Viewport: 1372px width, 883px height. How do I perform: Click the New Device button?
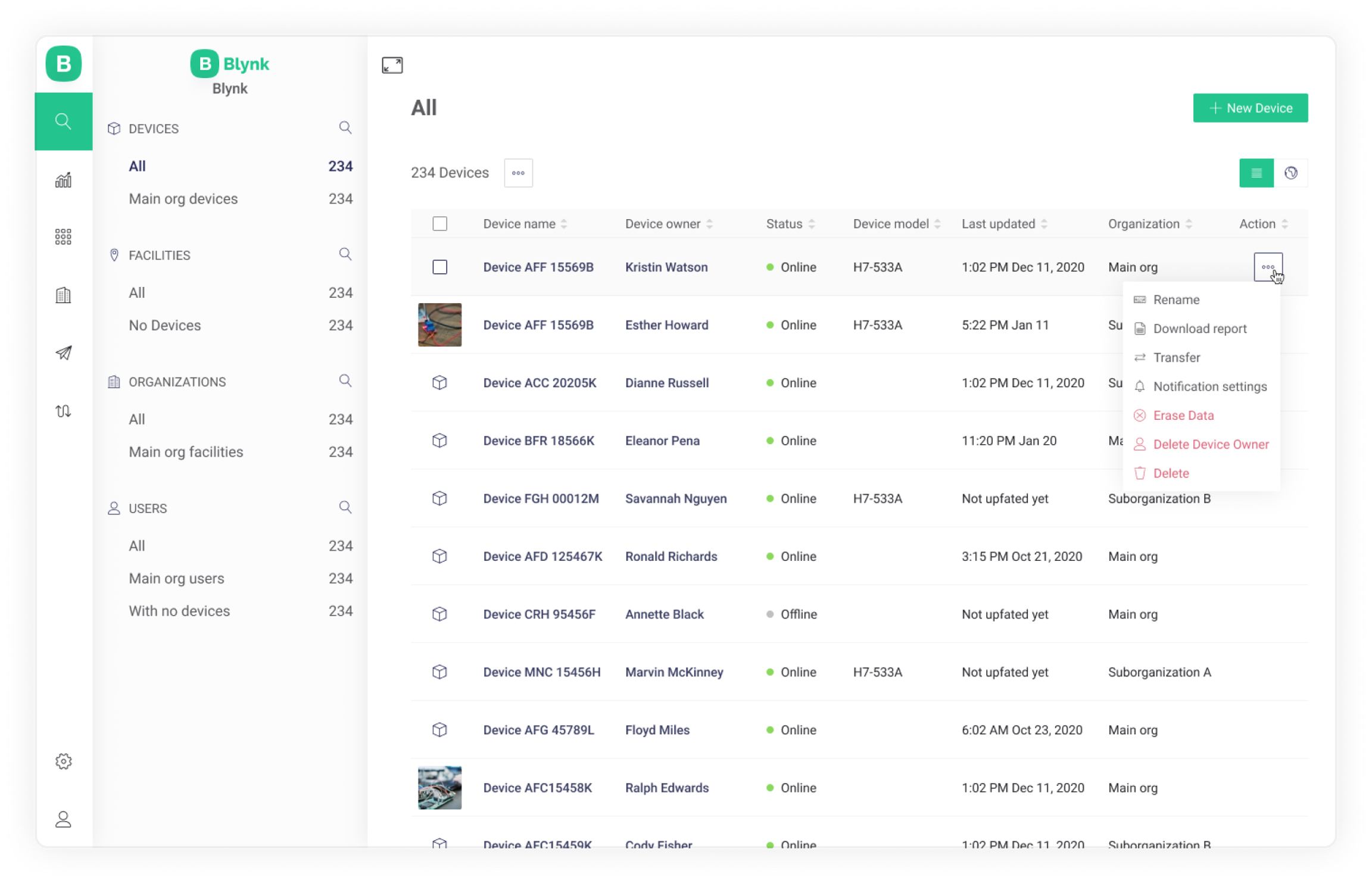tap(1250, 108)
